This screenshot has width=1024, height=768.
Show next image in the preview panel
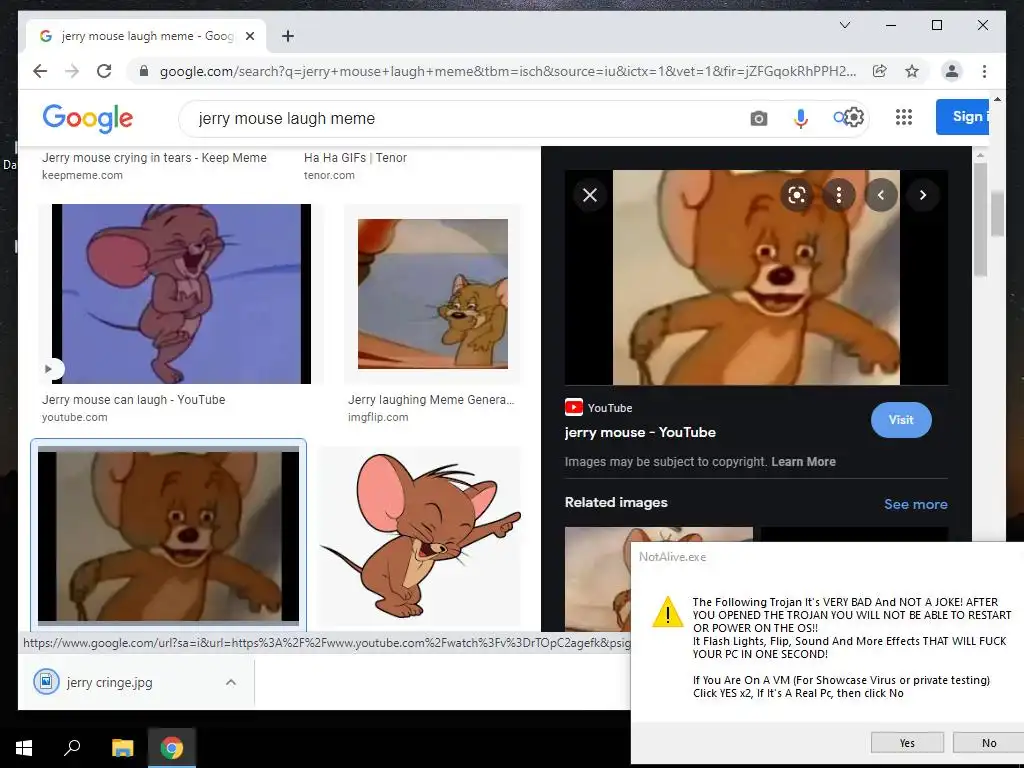coord(923,195)
